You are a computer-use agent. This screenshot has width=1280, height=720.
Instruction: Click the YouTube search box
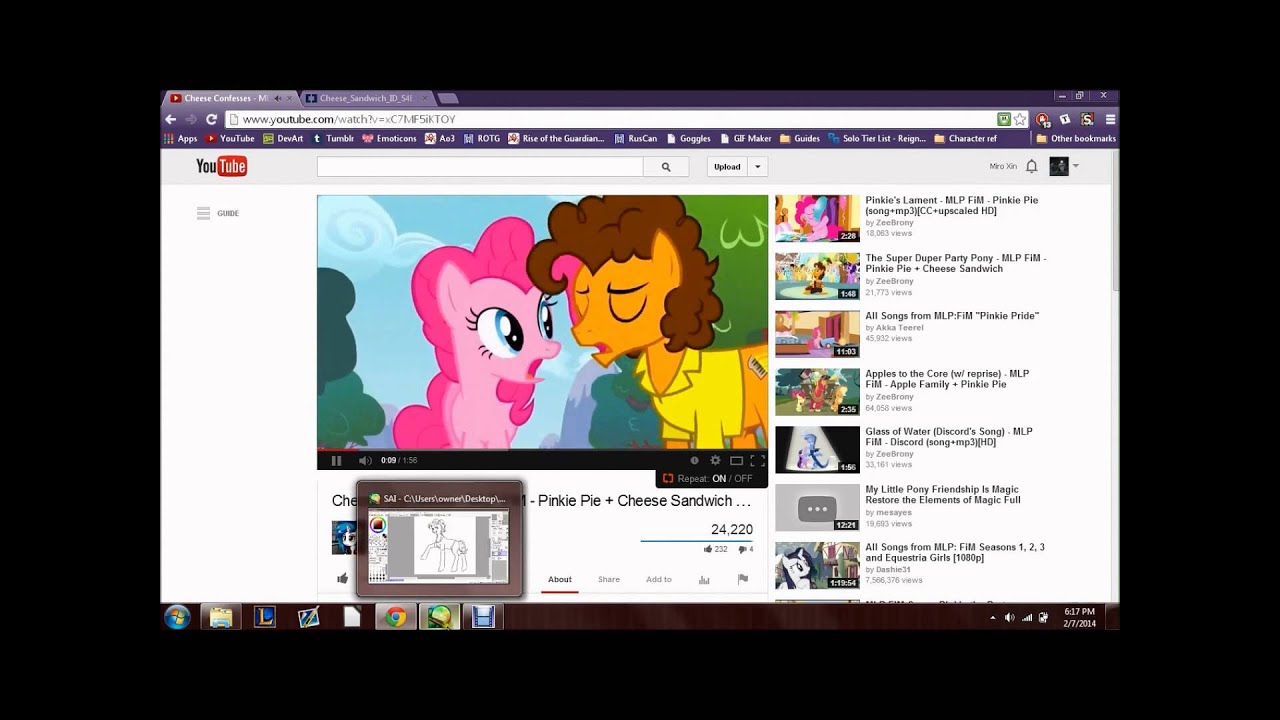click(x=480, y=167)
